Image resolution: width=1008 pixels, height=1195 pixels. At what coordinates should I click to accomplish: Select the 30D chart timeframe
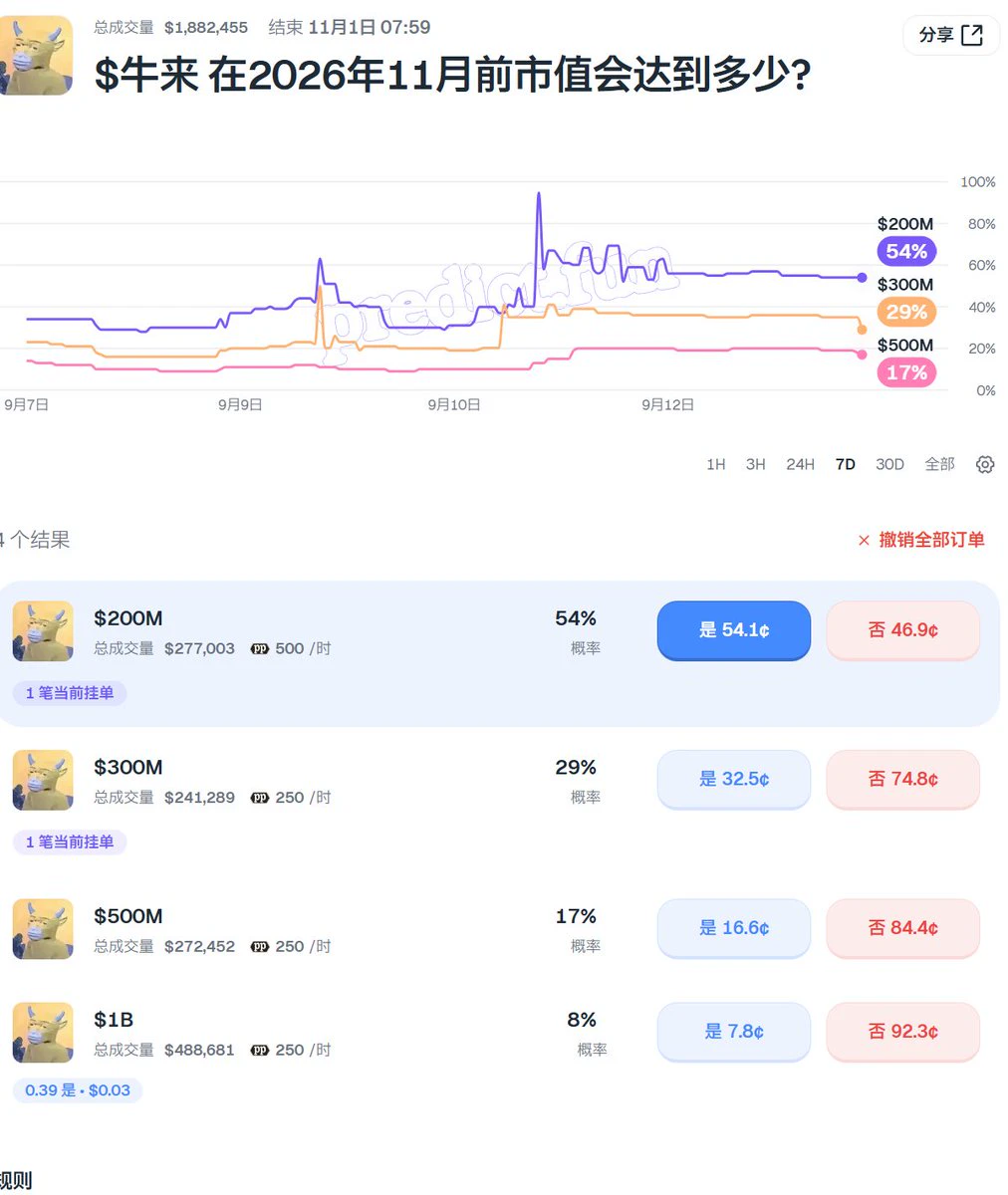click(x=889, y=464)
